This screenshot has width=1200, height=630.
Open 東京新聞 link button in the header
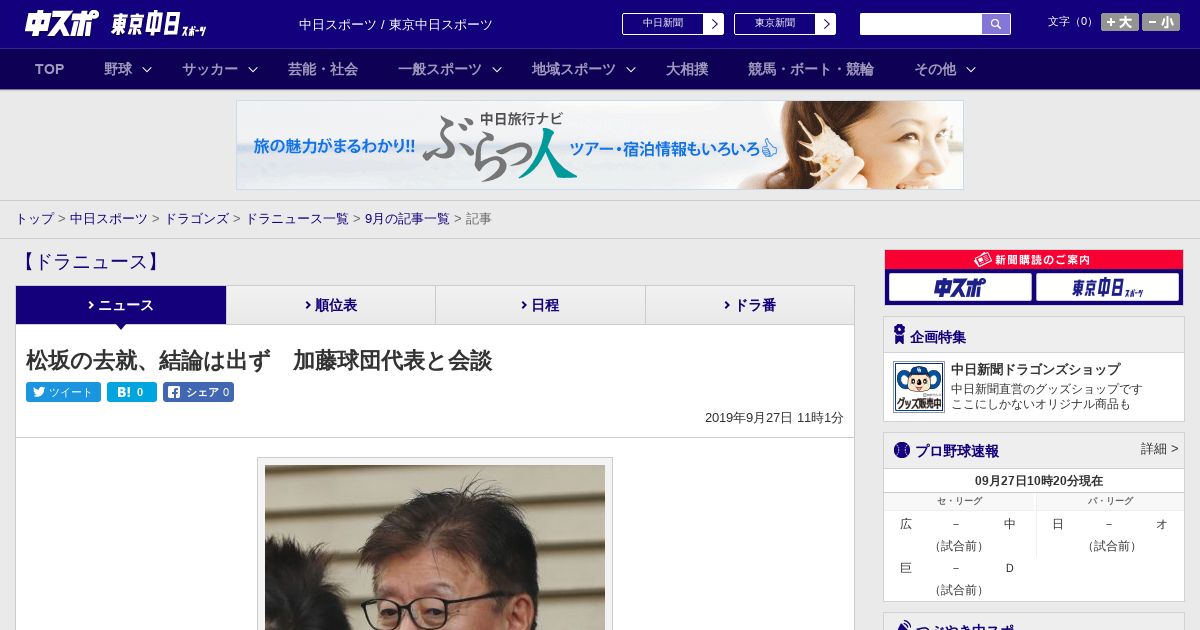click(784, 24)
